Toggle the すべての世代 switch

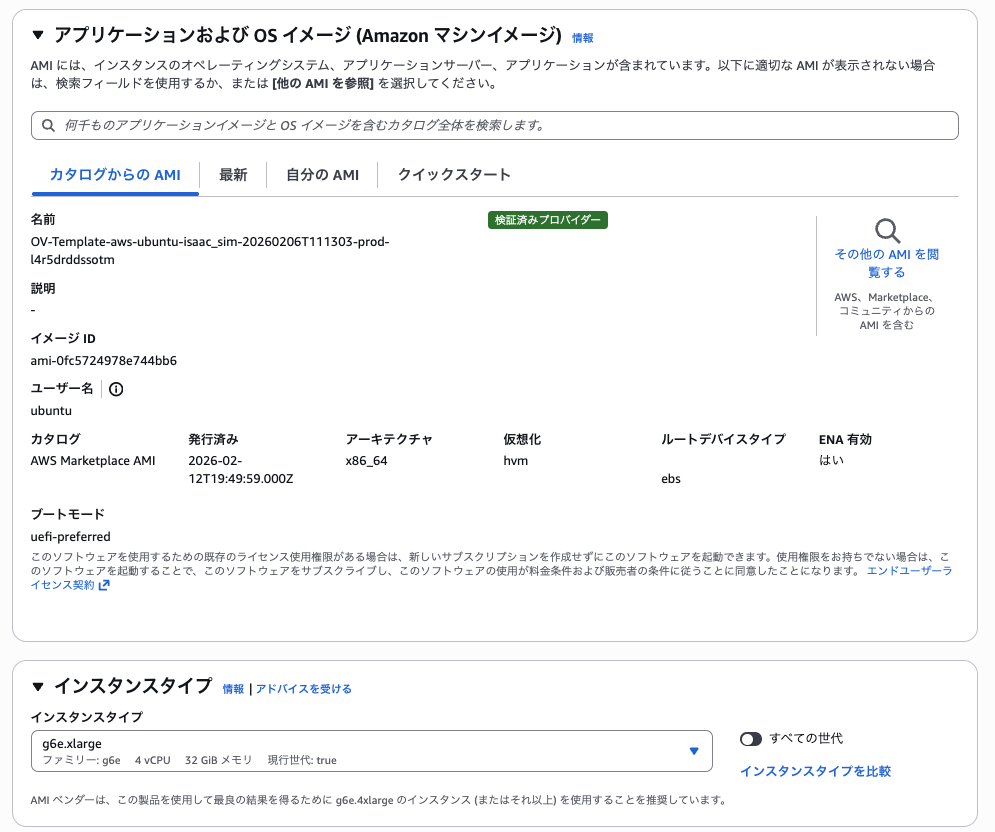point(751,739)
